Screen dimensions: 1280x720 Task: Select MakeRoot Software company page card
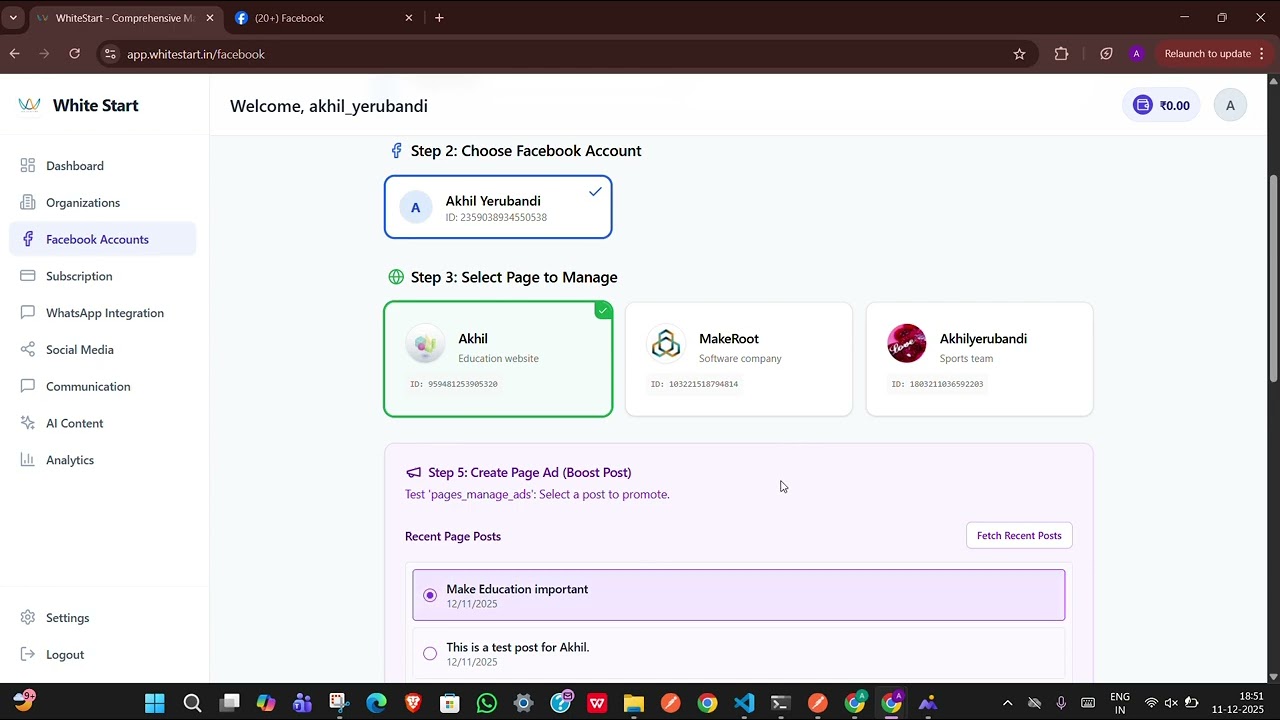(x=739, y=359)
